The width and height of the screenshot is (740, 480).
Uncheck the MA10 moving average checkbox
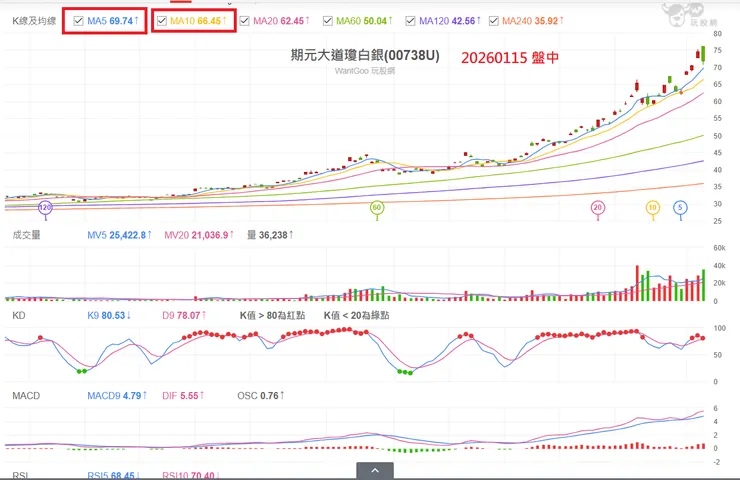click(x=162, y=21)
